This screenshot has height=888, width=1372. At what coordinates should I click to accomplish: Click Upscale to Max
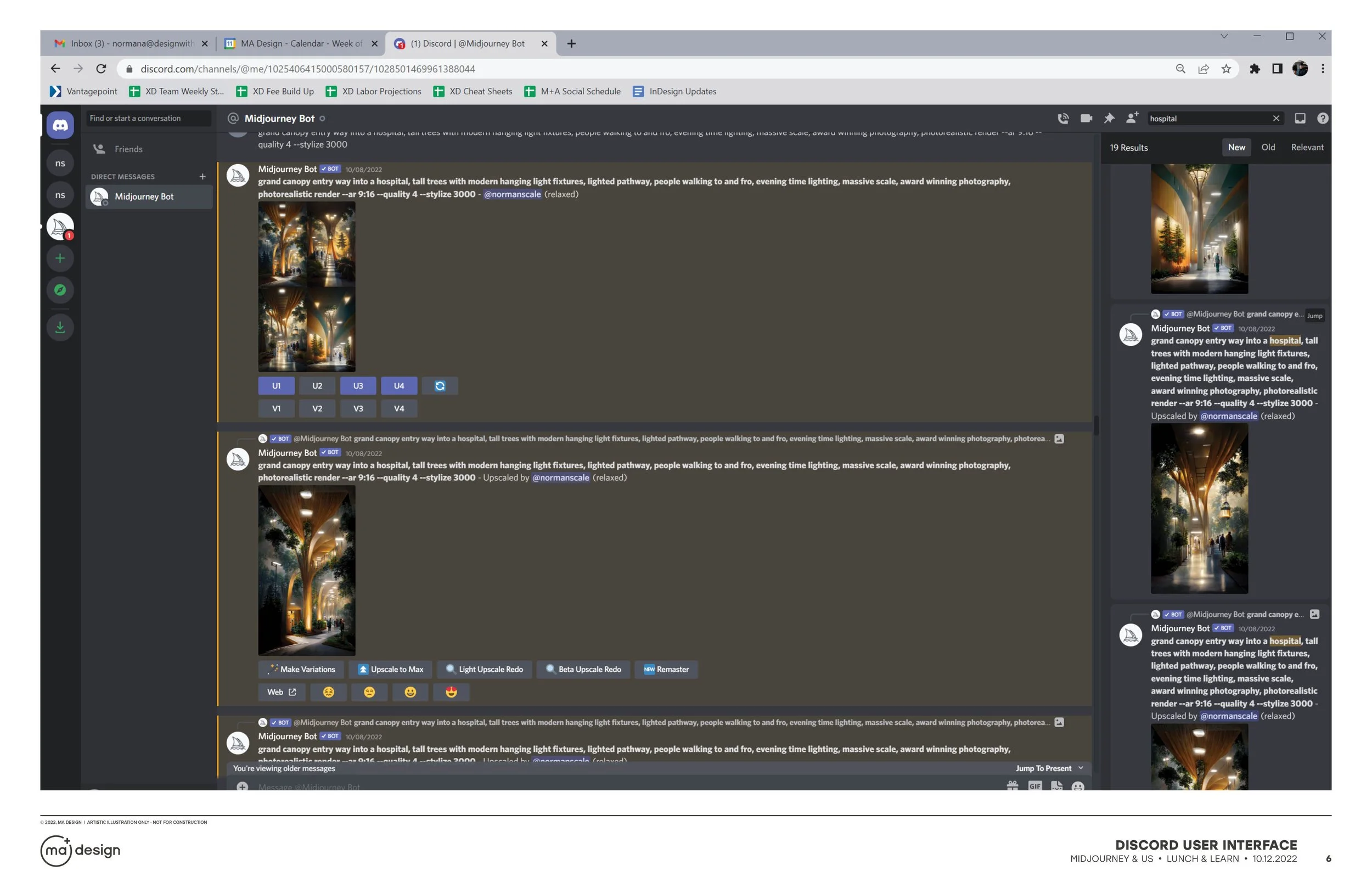coord(391,670)
